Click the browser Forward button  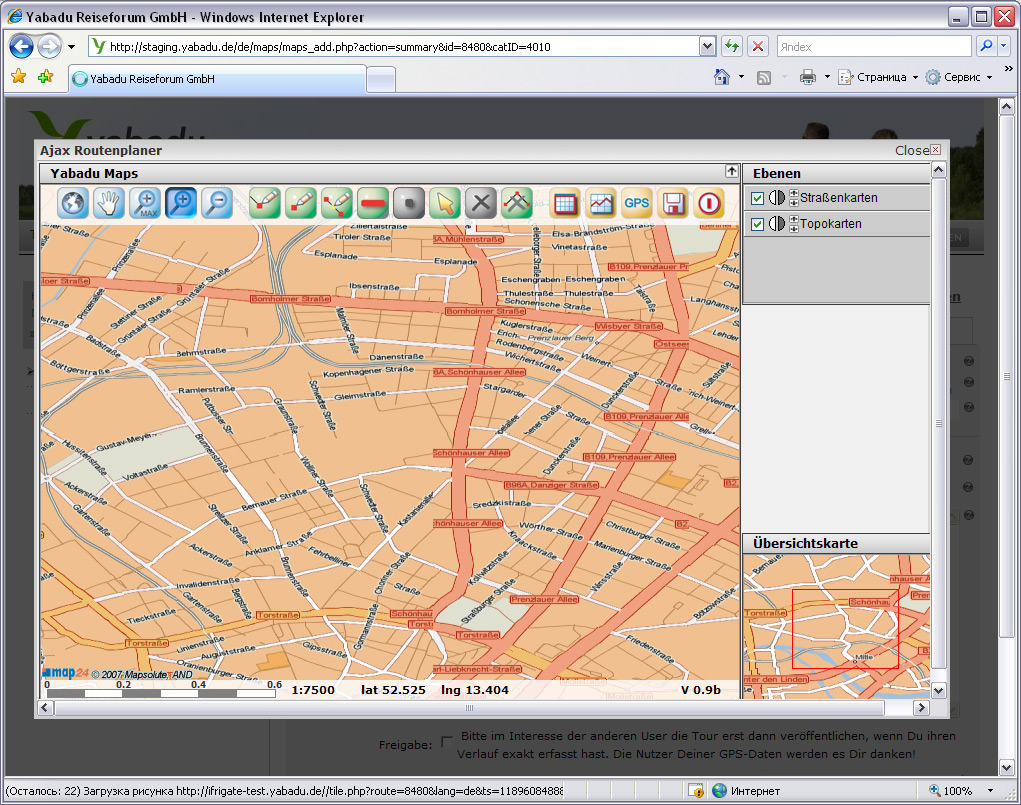point(49,46)
